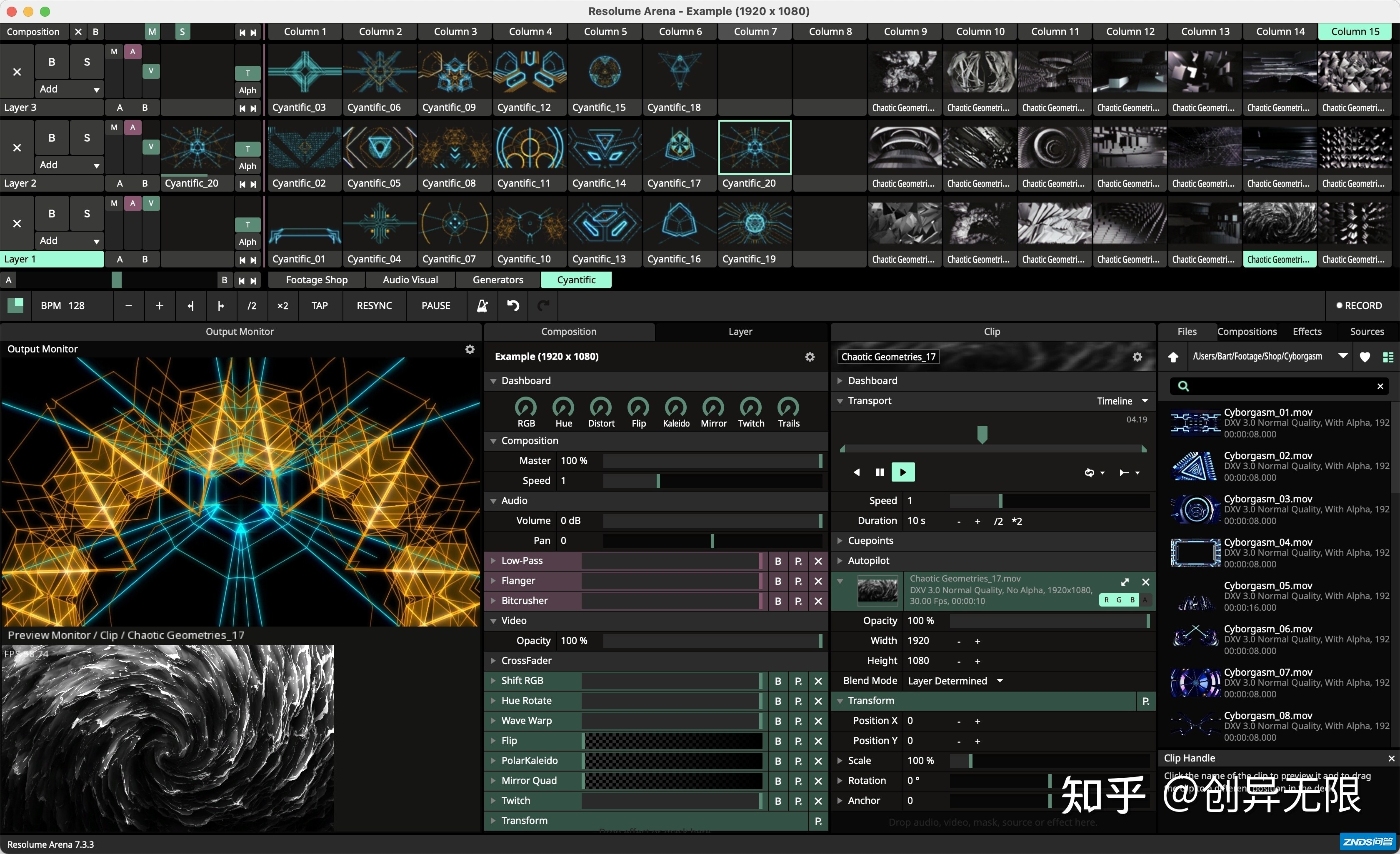Open the Compositions tab

[x=1247, y=332]
